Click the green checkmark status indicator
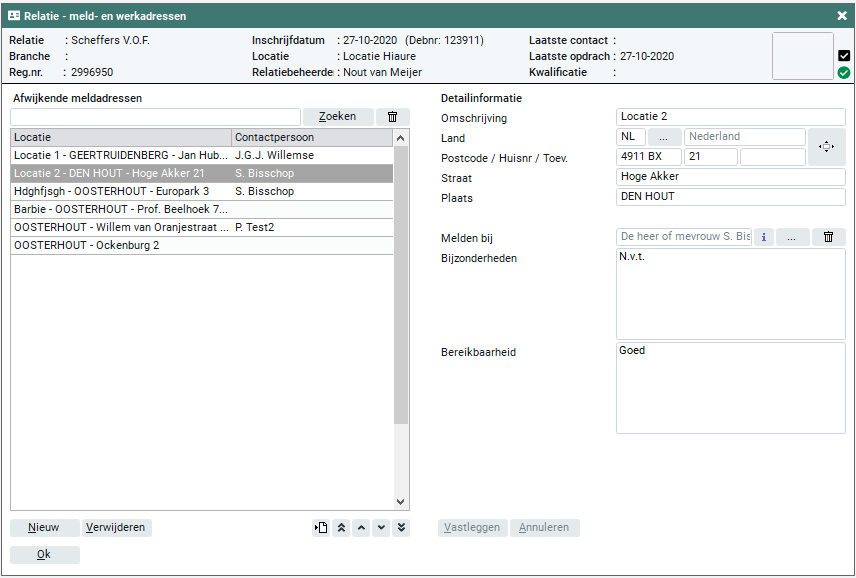Screen dimensions: 856x578 point(844,73)
